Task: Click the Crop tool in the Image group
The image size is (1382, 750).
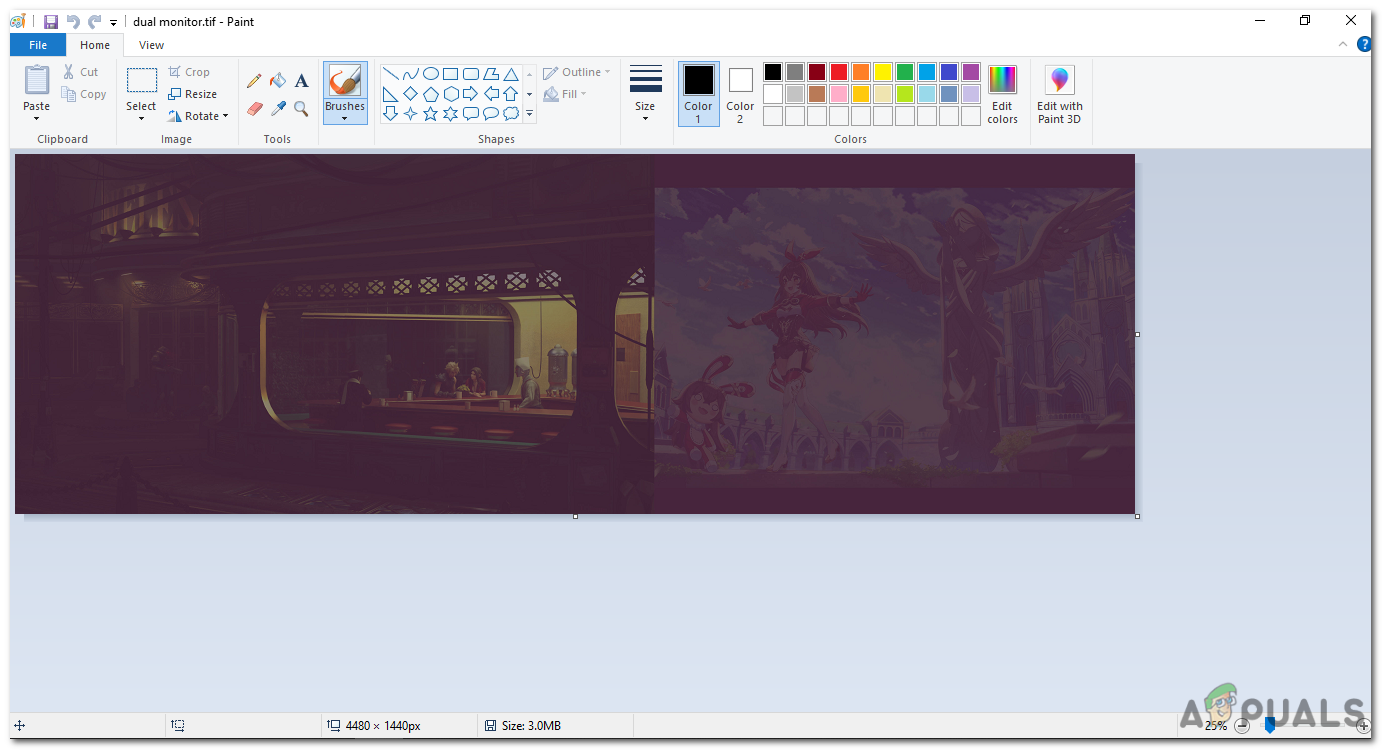Action: coord(190,71)
